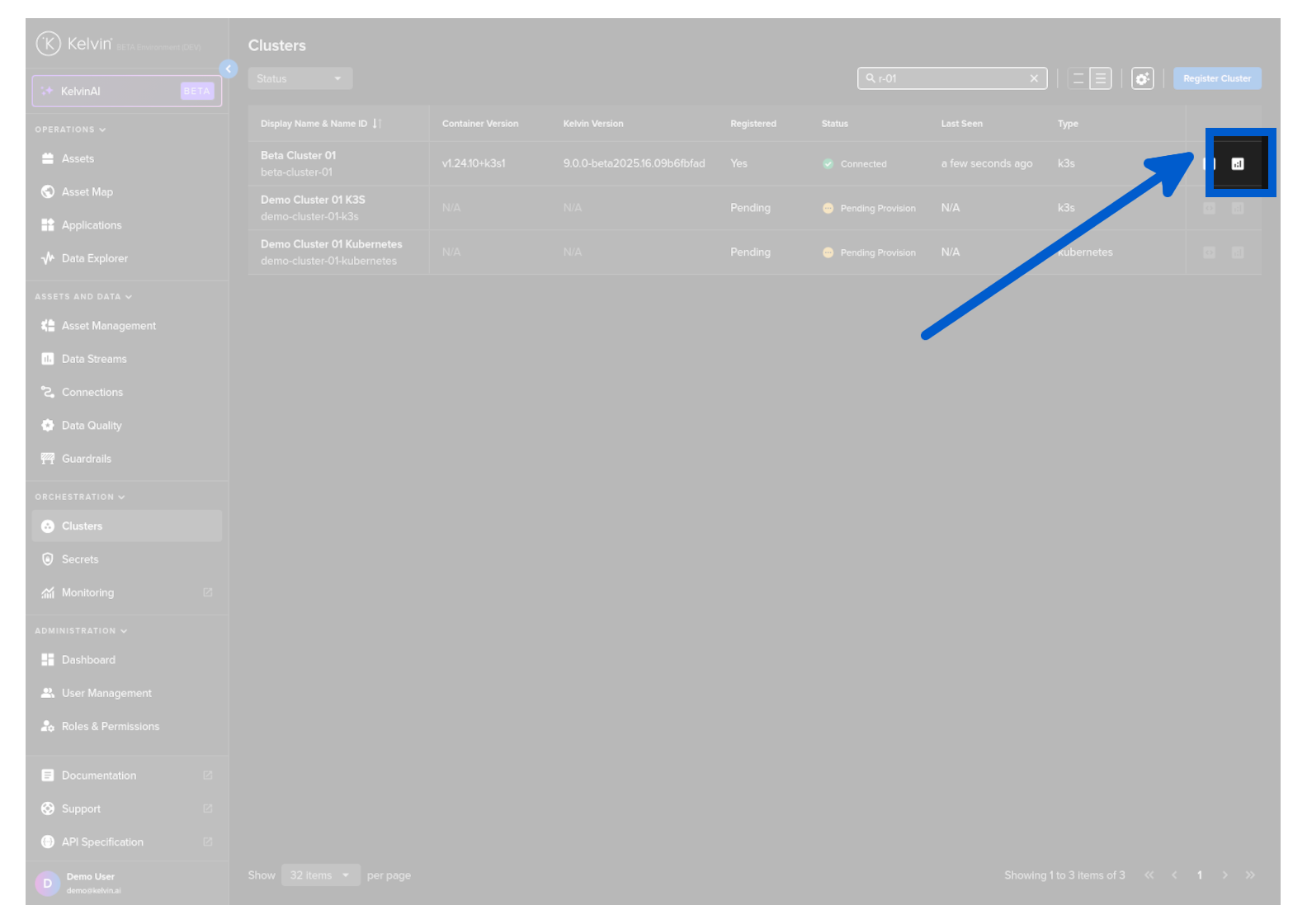Open monitoring chart for Beta Cluster 01
This screenshot has width=1307, height=924.
tap(1237, 164)
